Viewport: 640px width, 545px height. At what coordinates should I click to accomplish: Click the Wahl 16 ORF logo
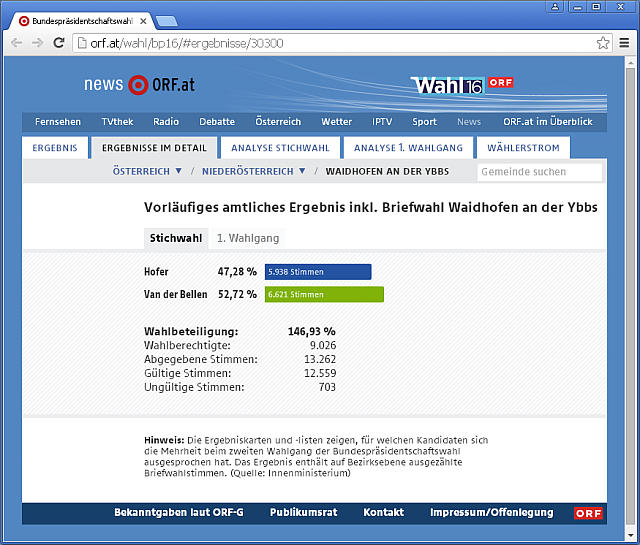pos(461,85)
